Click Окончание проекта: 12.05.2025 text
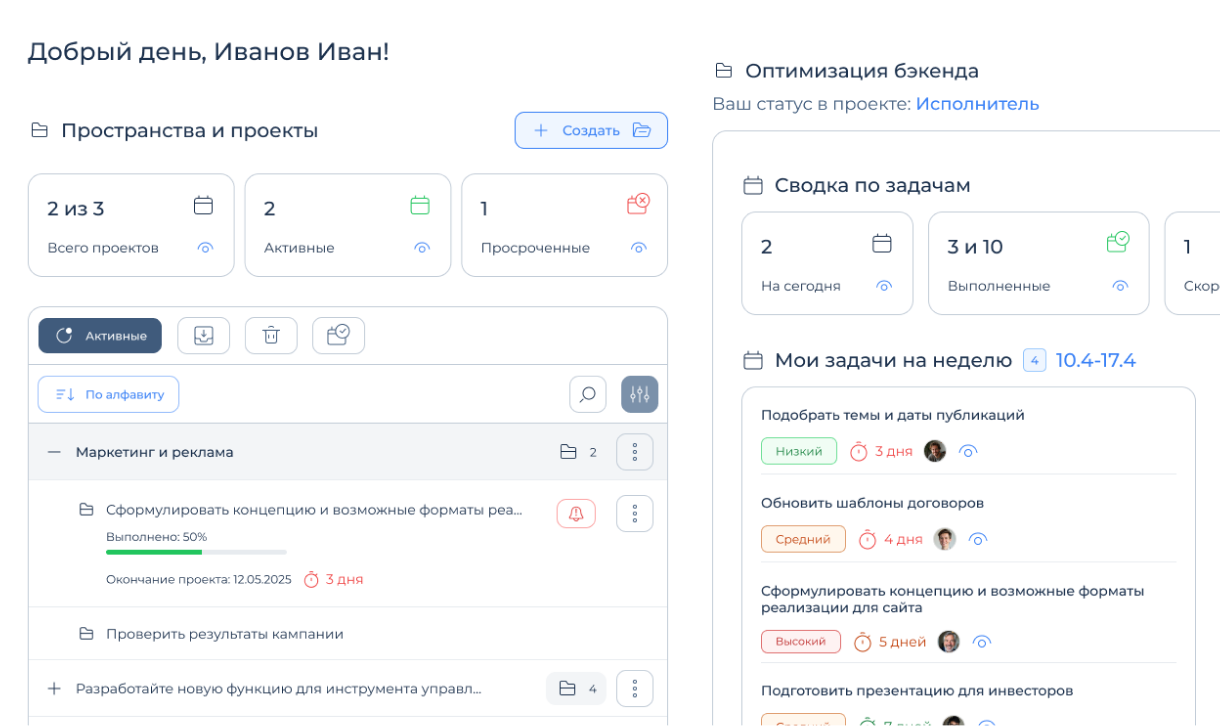The image size is (1220, 726). pos(199,579)
